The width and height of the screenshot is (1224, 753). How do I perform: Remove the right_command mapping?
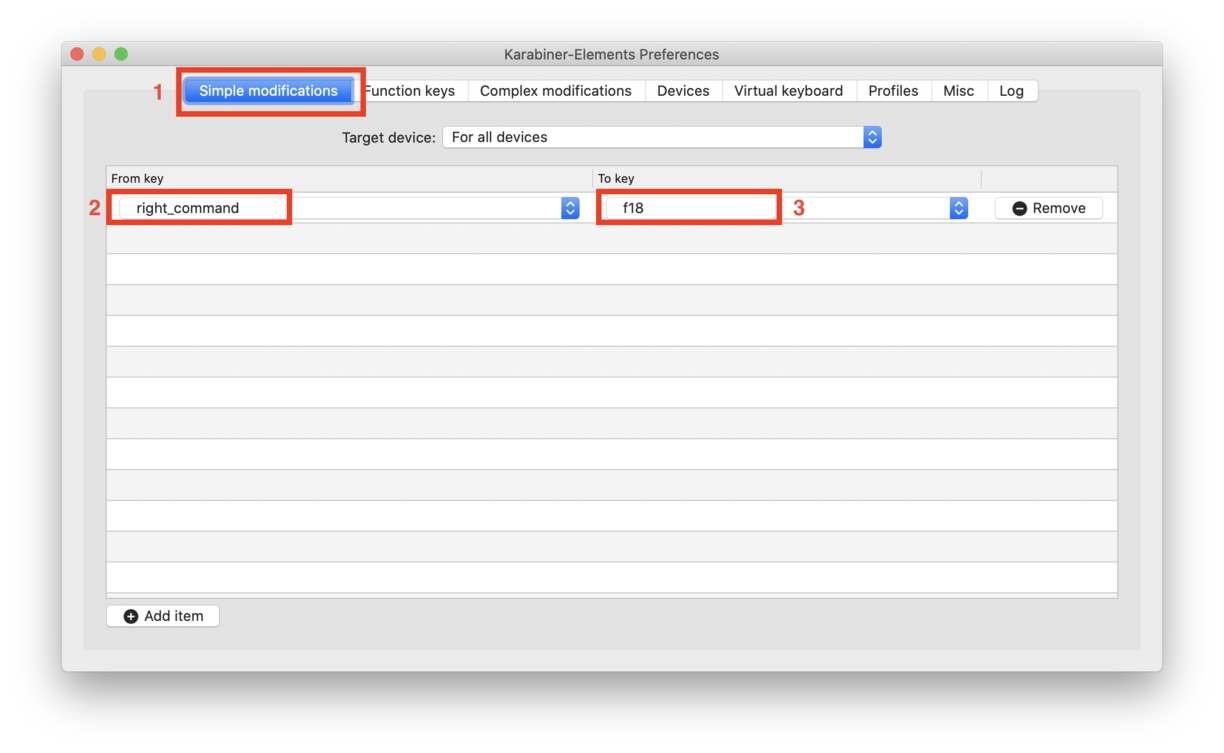[x=1048, y=208]
